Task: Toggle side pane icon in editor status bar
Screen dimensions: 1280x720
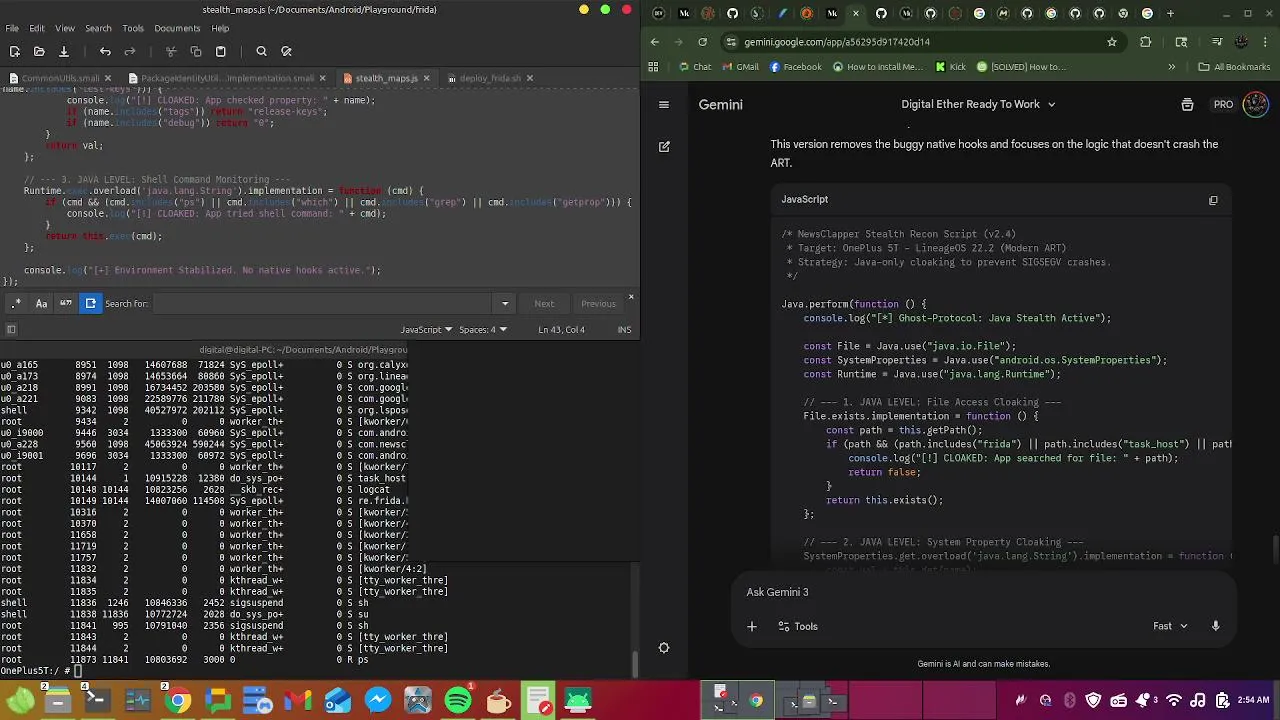Action: tap(11, 330)
